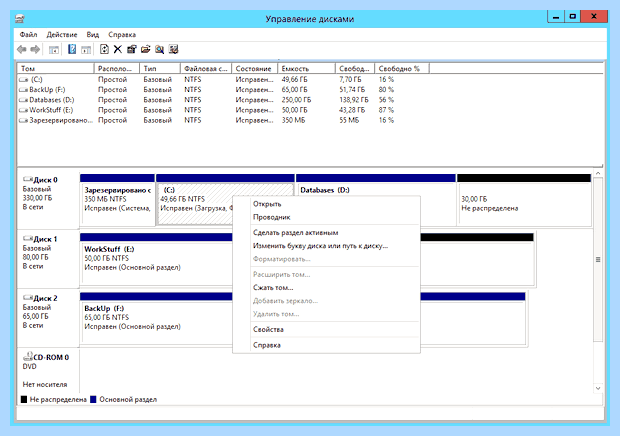Sort by the Свобод... column header

(x=355, y=68)
